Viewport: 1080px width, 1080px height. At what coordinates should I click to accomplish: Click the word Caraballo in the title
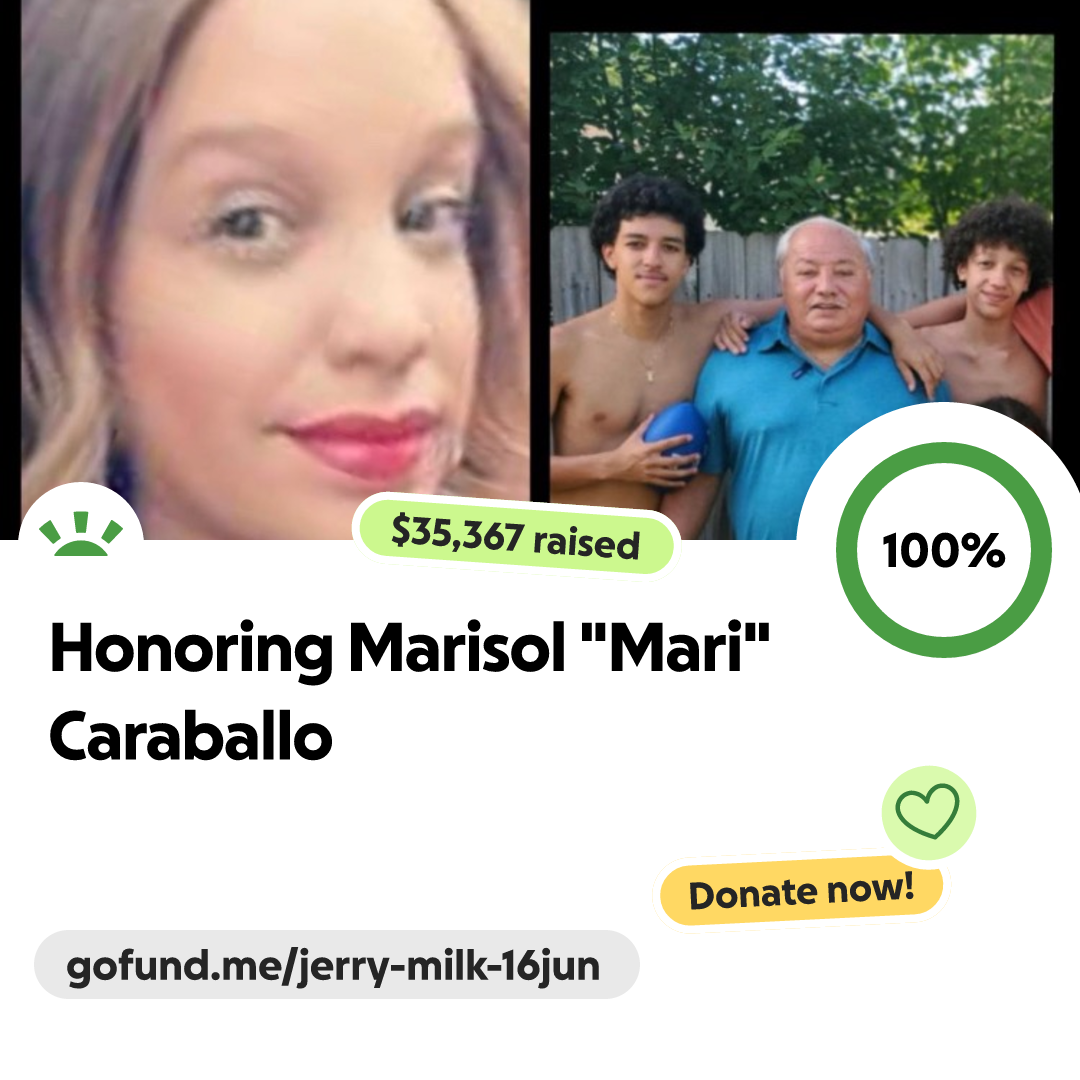(x=191, y=737)
